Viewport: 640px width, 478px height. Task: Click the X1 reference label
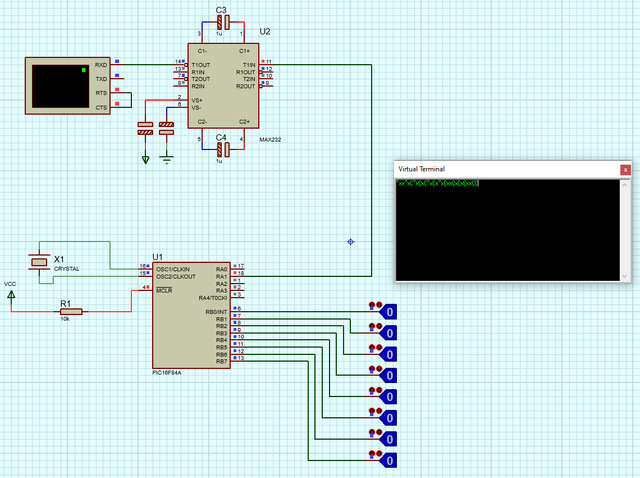(59, 259)
